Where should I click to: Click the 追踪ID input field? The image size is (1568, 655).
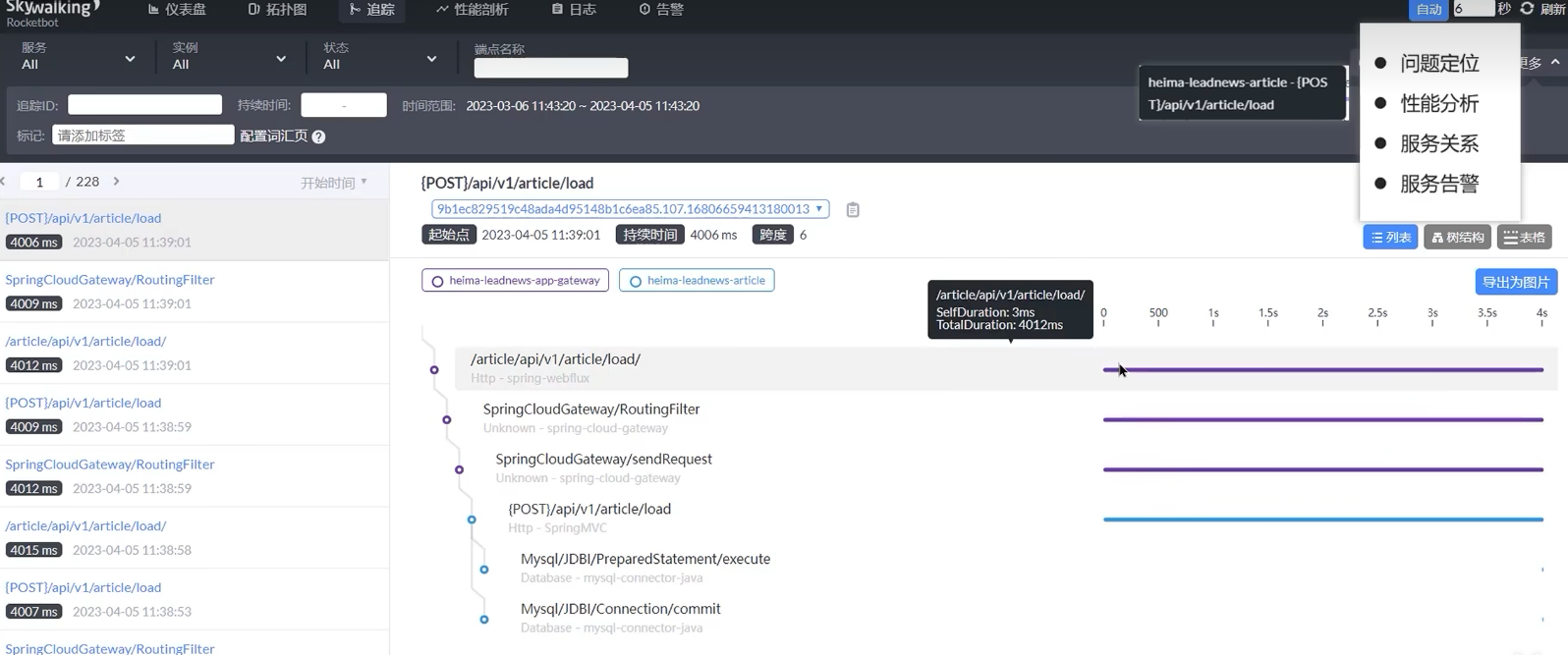pyautogui.click(x=144, y=105)
